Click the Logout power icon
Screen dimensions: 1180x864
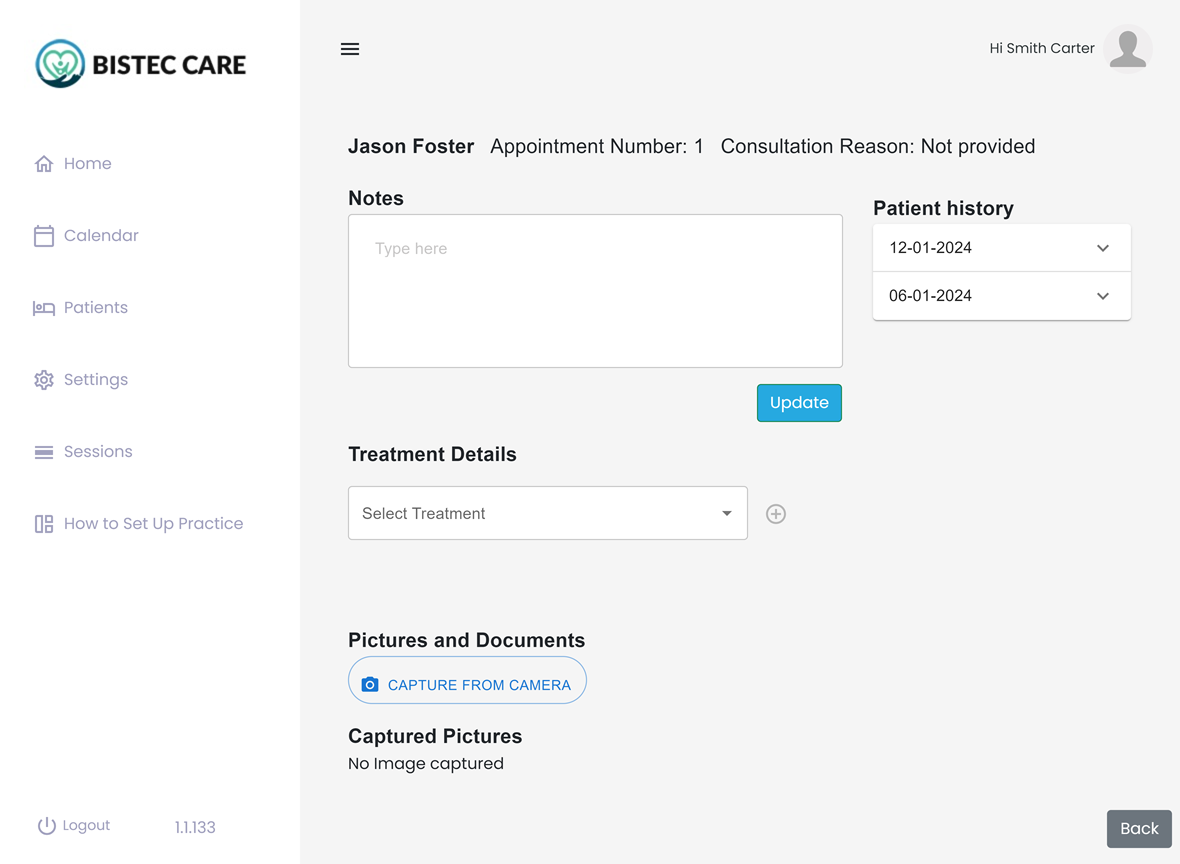46,826
